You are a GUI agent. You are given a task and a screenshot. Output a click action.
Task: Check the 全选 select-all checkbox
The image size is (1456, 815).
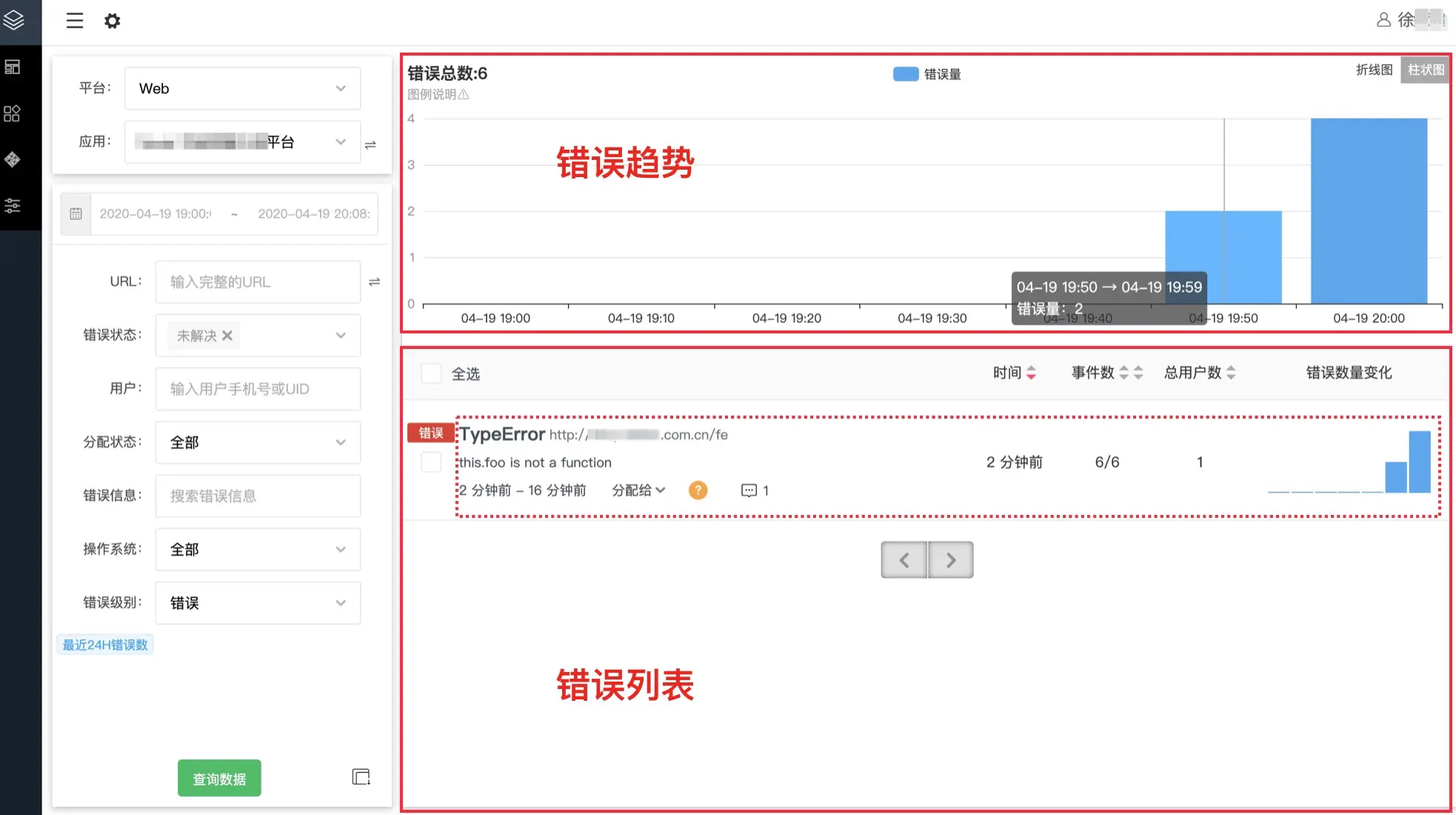[431, 373]
